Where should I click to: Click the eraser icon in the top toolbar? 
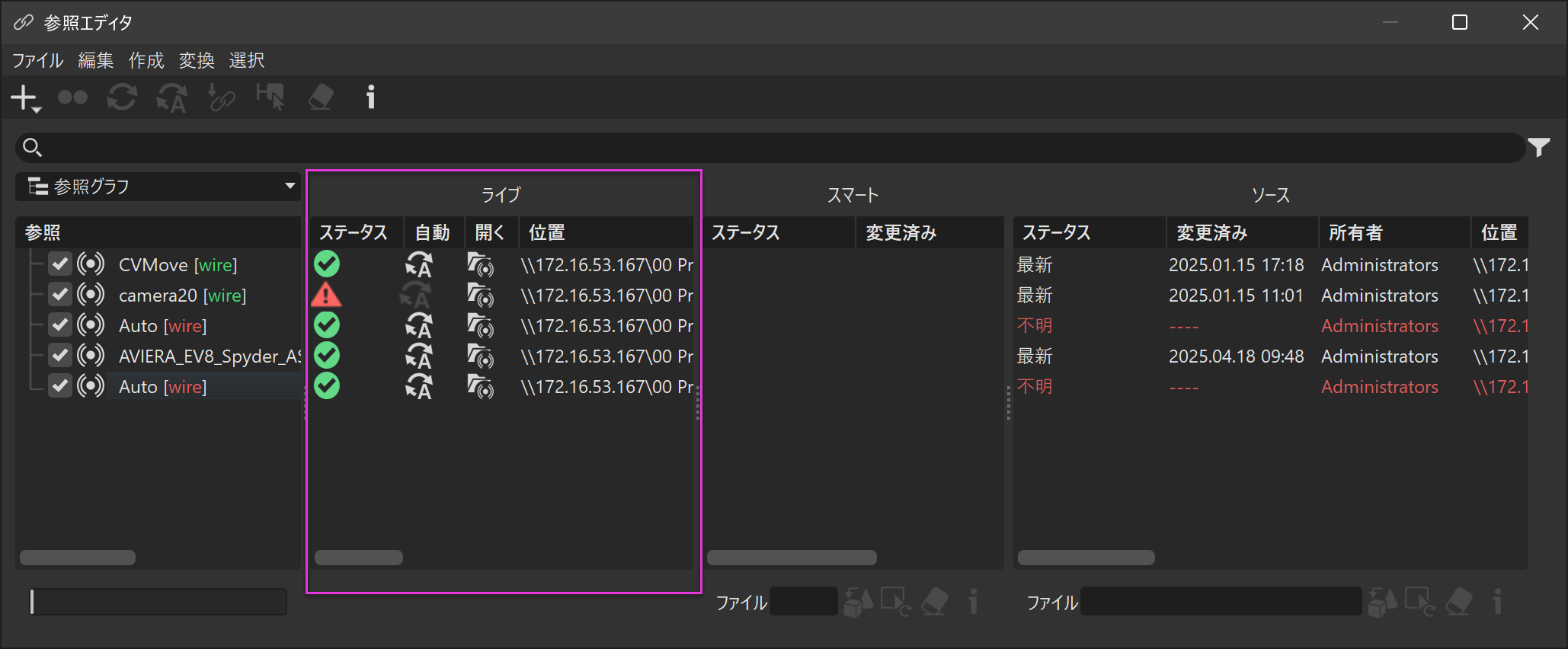click(x=321, y=98)
